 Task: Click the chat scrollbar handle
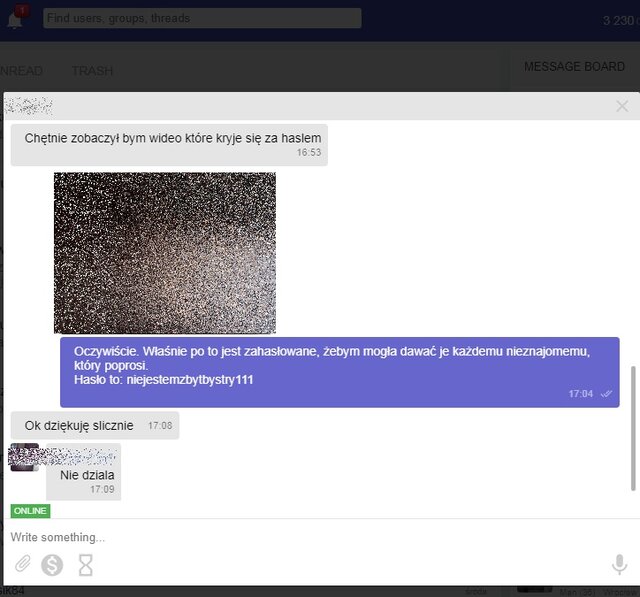[632, 427]
